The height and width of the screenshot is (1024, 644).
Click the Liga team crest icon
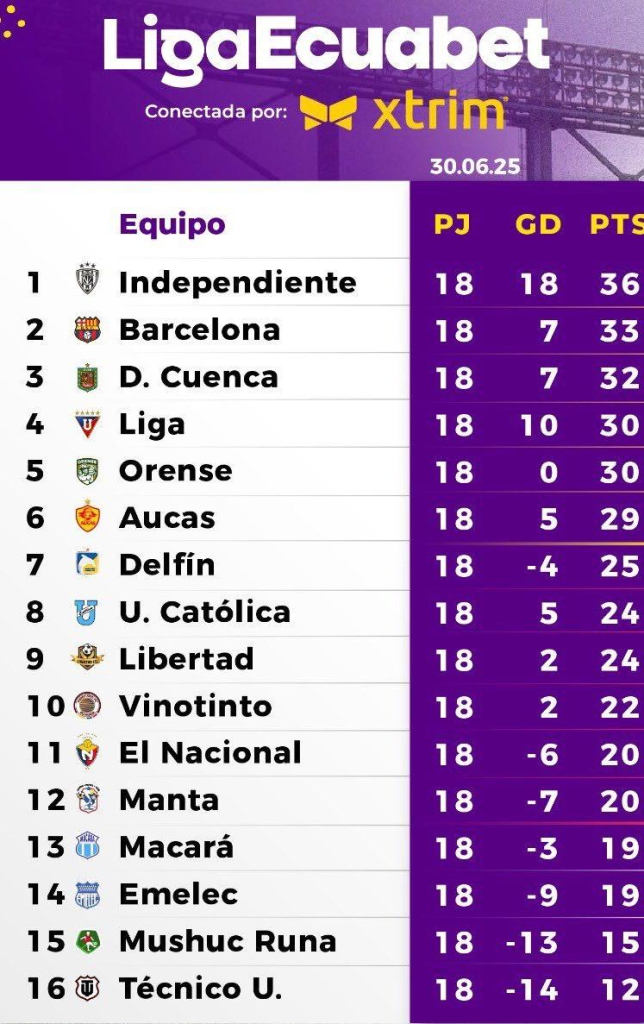click(86, 424)
